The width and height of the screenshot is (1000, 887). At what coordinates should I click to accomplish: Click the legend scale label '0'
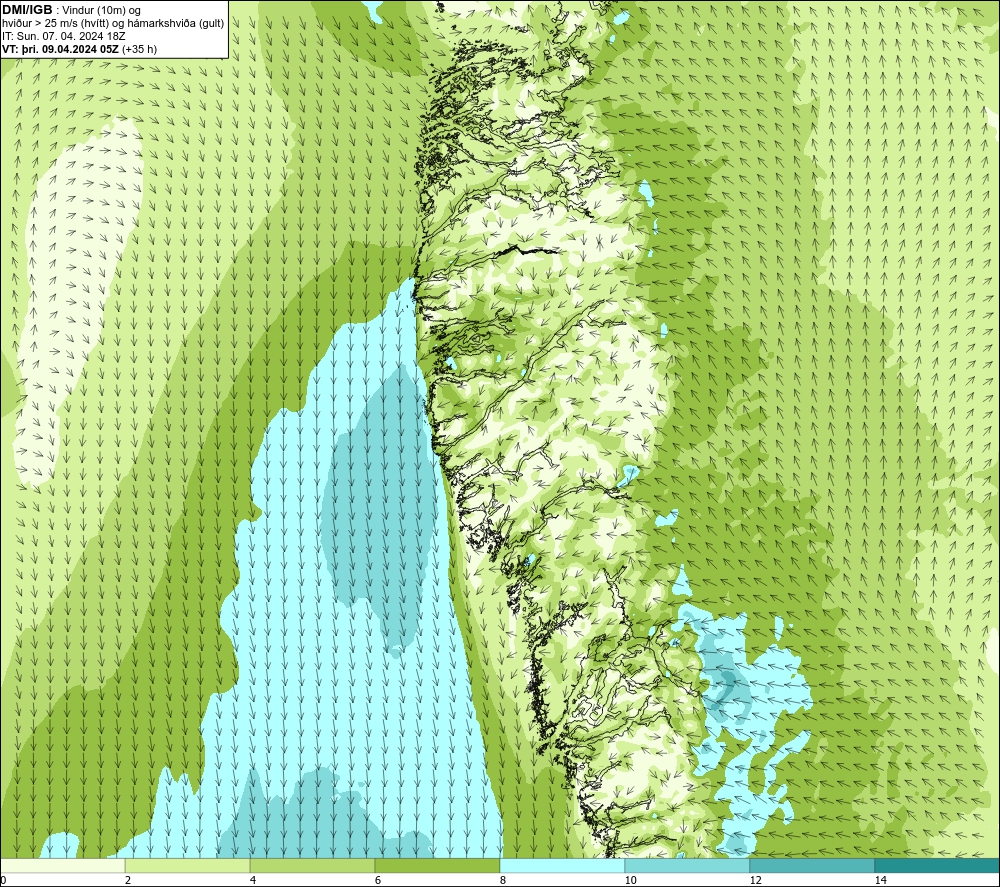point(3,881)
